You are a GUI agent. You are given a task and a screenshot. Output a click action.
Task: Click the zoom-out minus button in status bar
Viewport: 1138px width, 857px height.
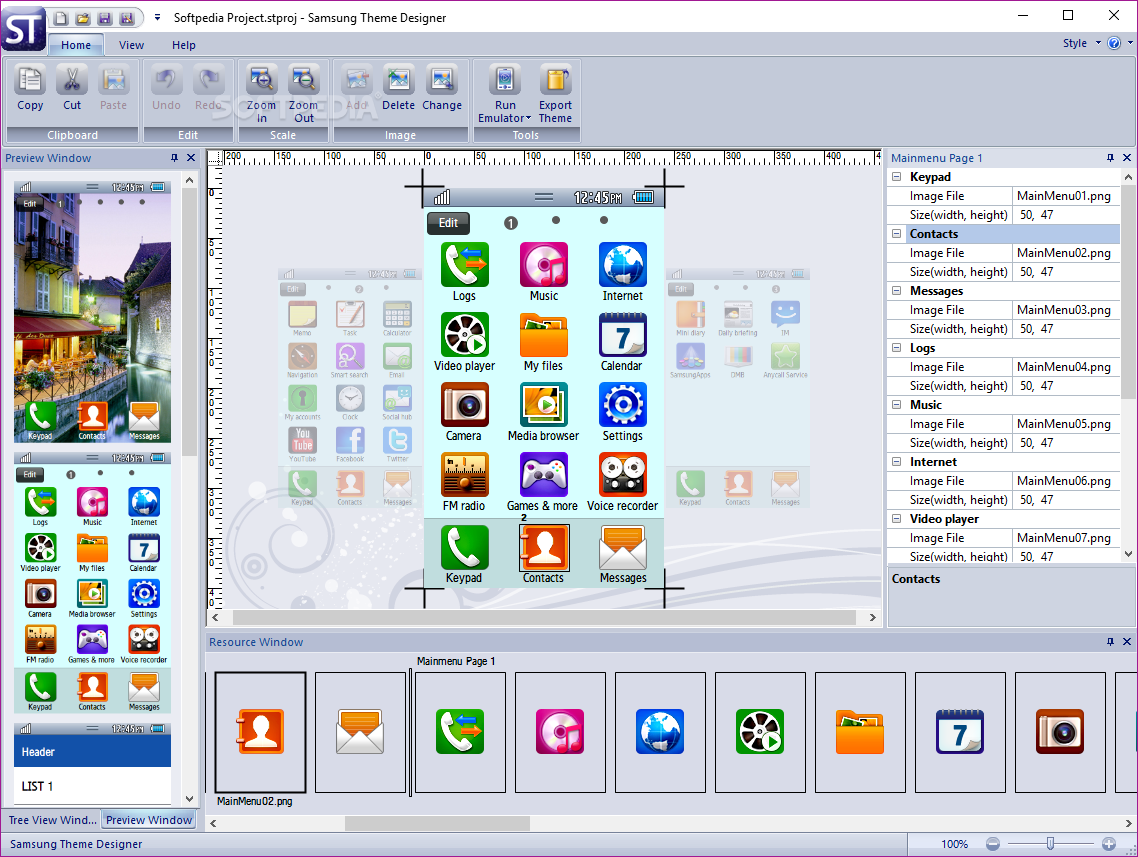[993, 843]
